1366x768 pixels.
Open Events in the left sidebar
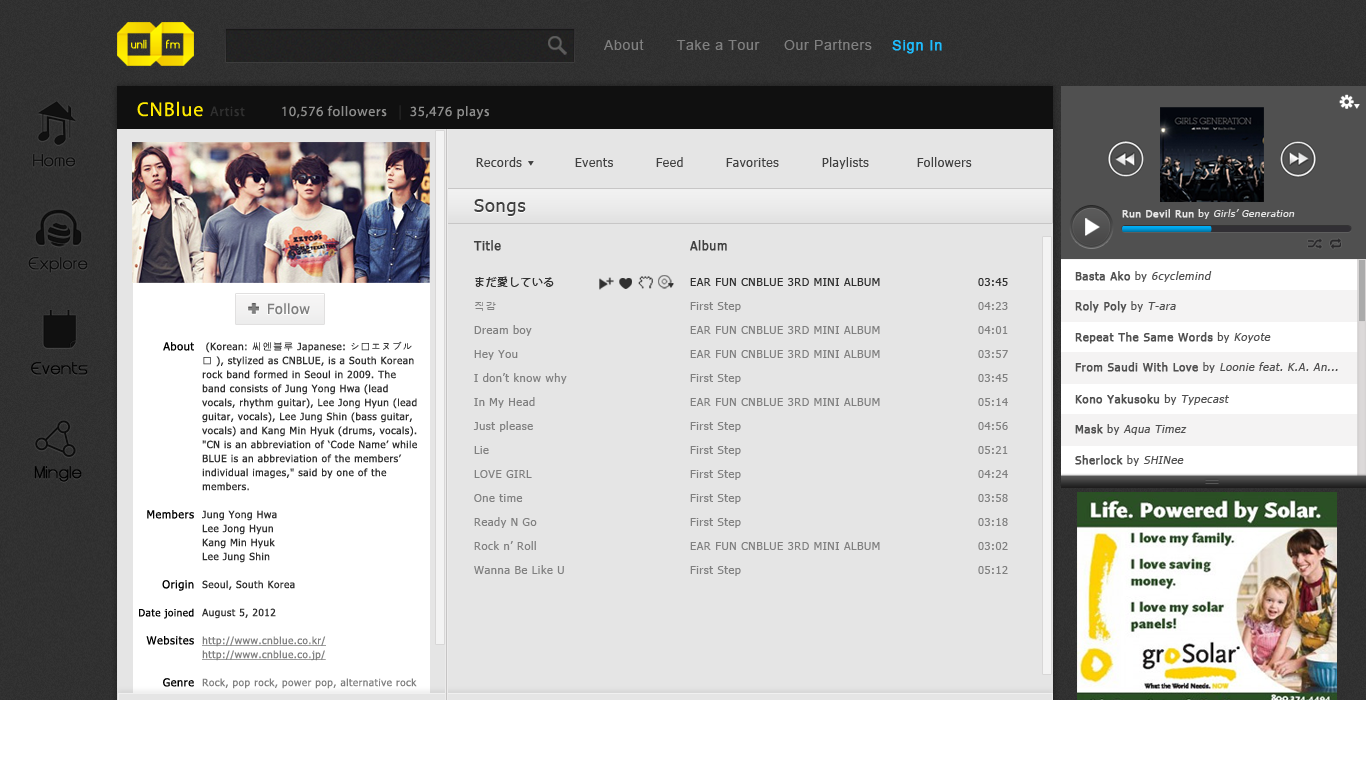(x=59, y=343)
